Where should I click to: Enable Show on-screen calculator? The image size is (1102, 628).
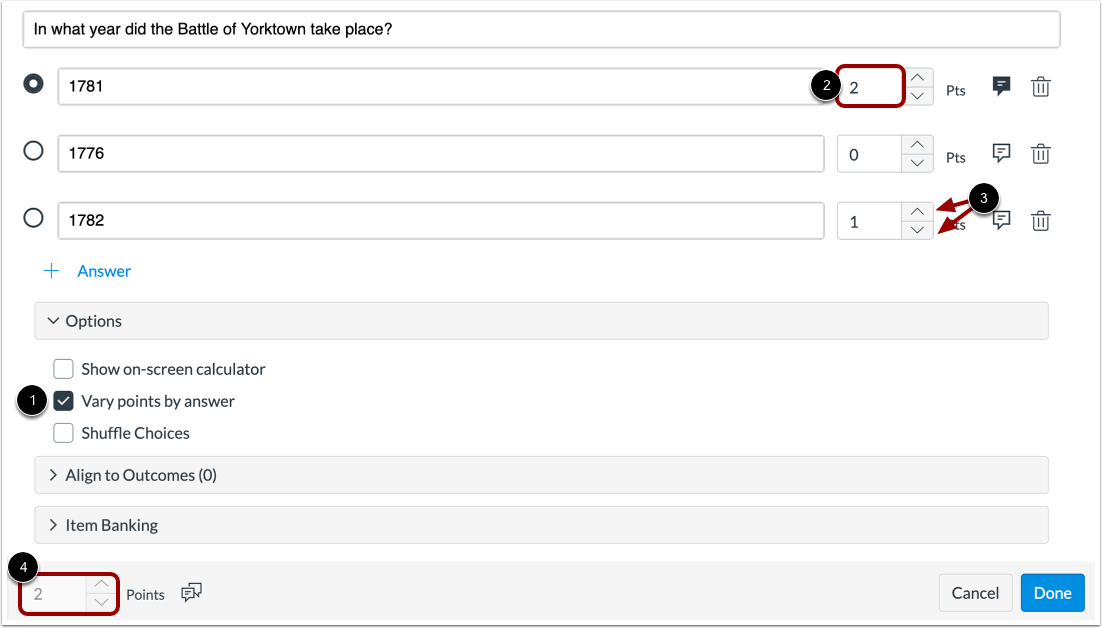point(64,369)
